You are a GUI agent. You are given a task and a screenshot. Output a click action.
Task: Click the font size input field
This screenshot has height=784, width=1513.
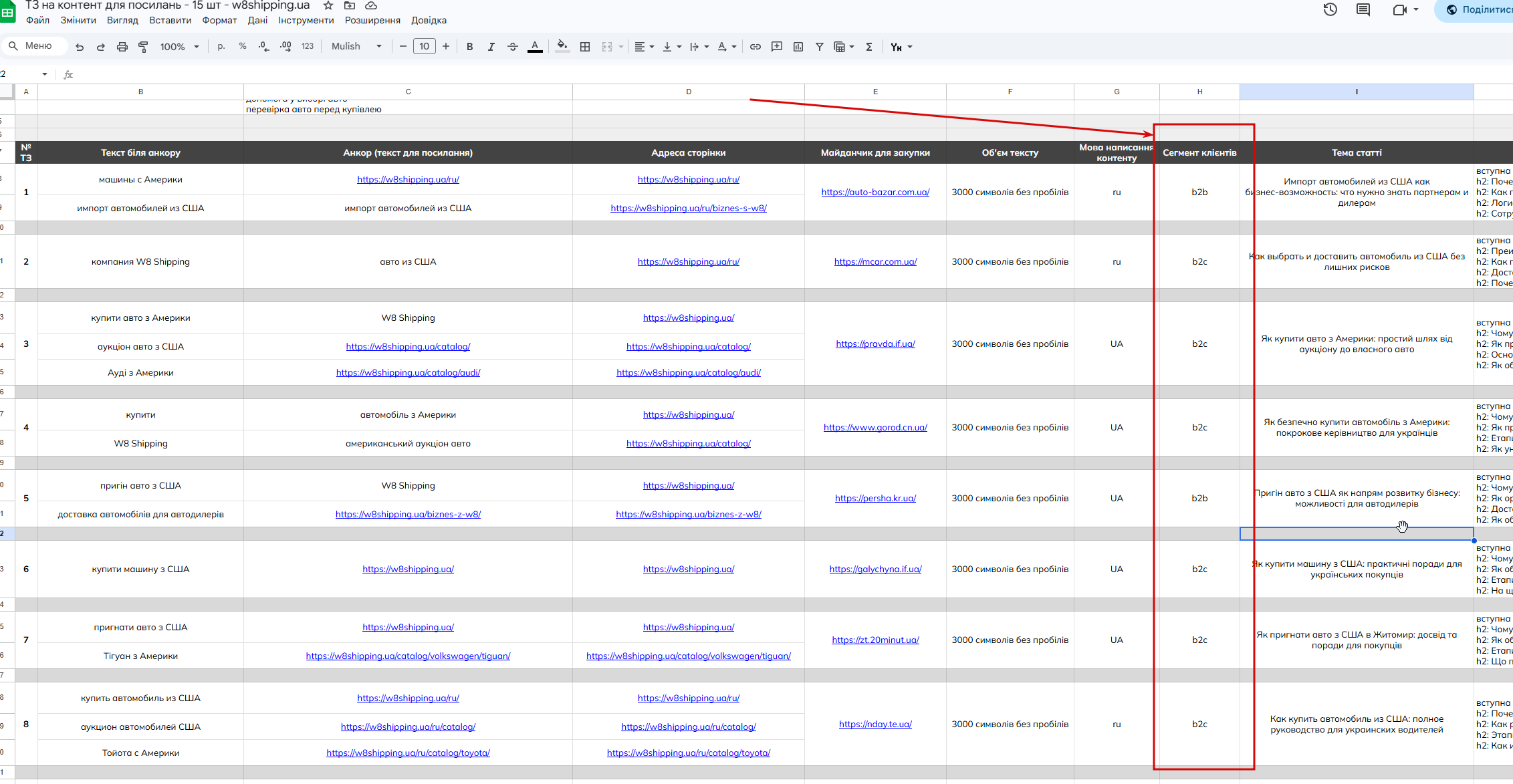[424, 47]
